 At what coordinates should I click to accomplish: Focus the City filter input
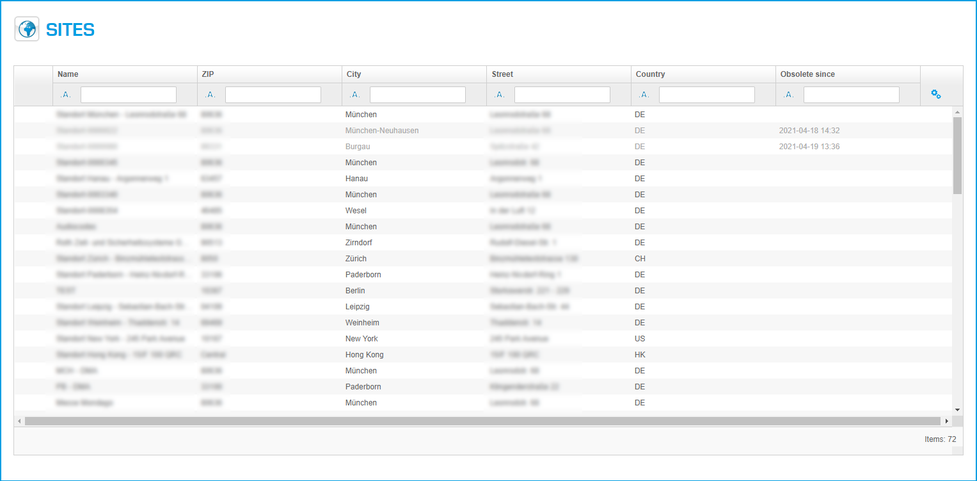417,95
